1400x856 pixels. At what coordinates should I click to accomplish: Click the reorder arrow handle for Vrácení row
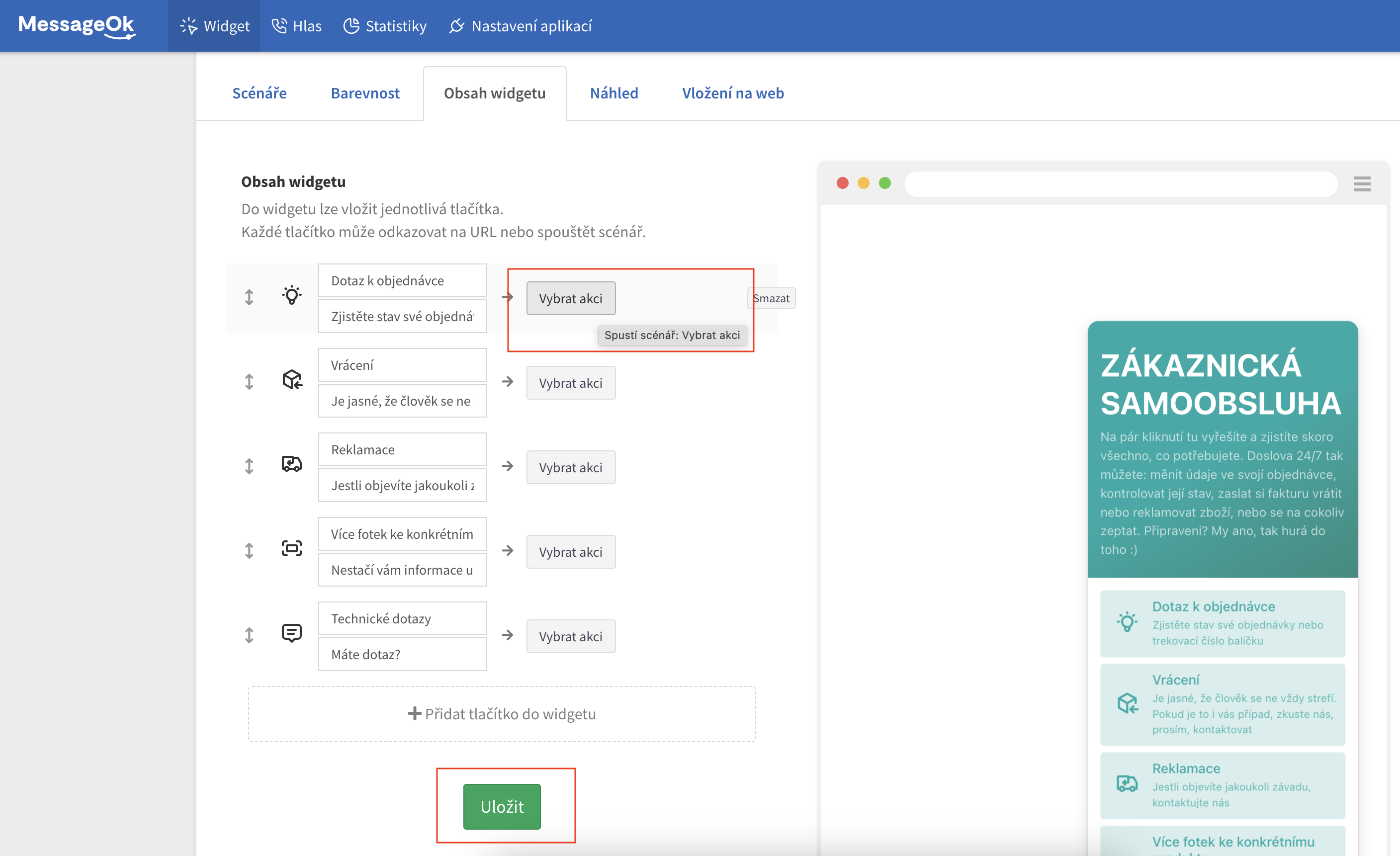[249, 382]
